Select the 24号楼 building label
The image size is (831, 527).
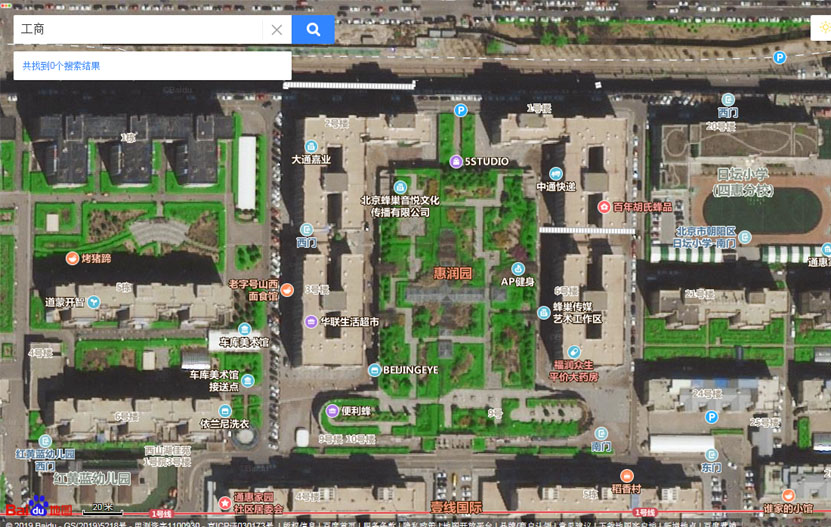(707, 394)
